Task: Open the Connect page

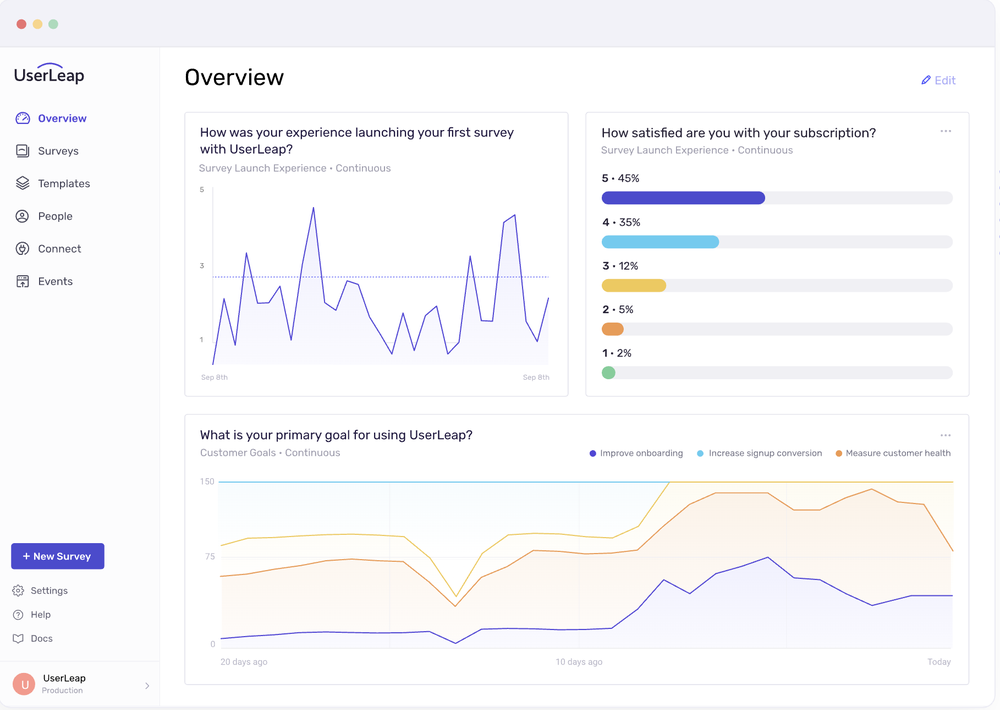Action: (59, 249)
